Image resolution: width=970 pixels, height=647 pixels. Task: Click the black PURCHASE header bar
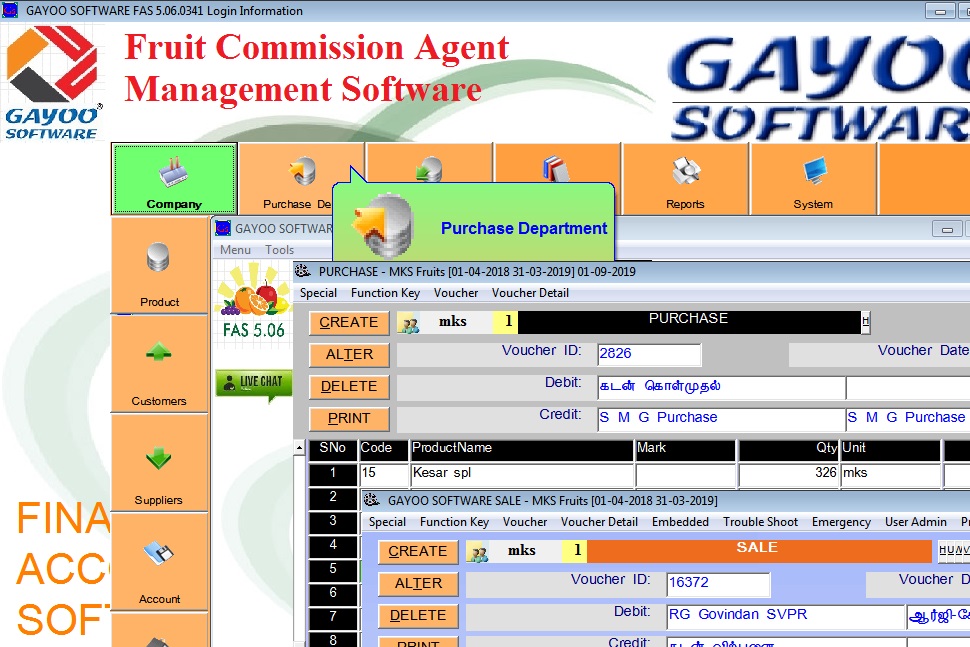pyautogui.click(x=689, y=322)
